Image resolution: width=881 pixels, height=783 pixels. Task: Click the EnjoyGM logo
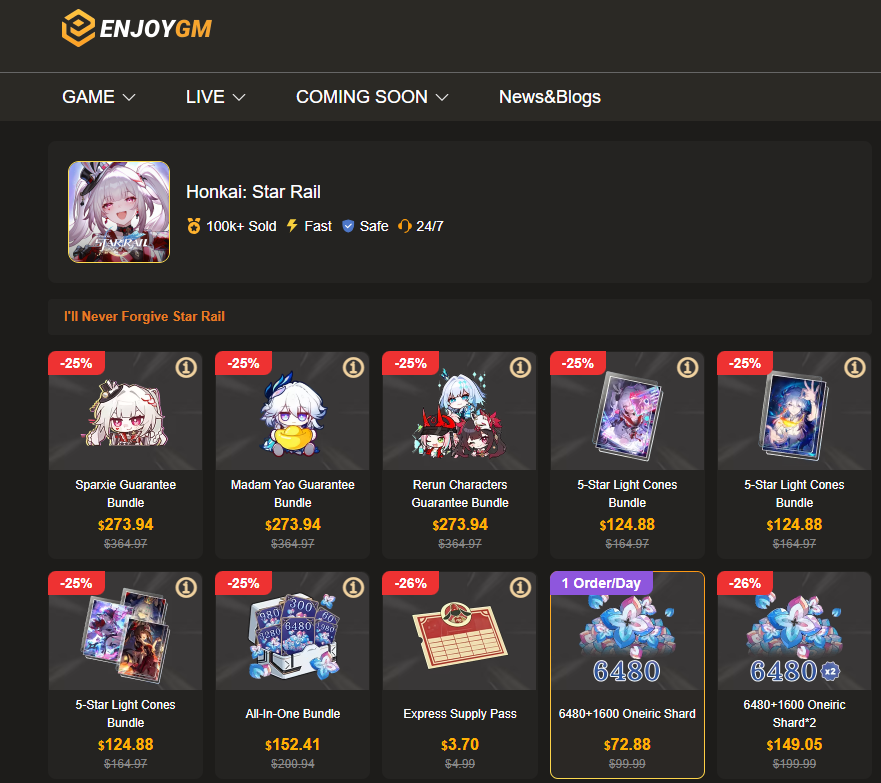click(137, 28)
